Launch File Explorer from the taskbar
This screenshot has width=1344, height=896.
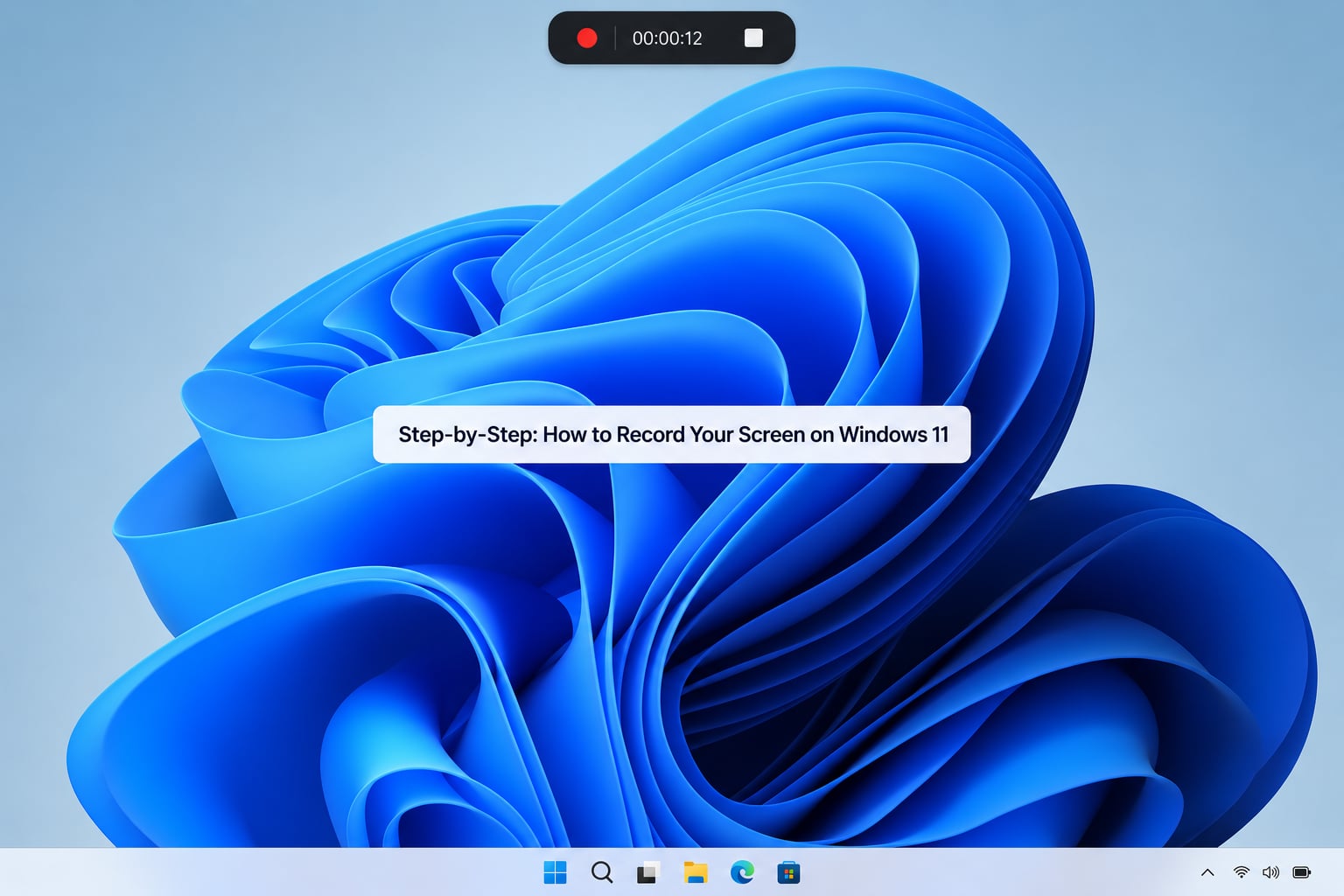point(696,872)
